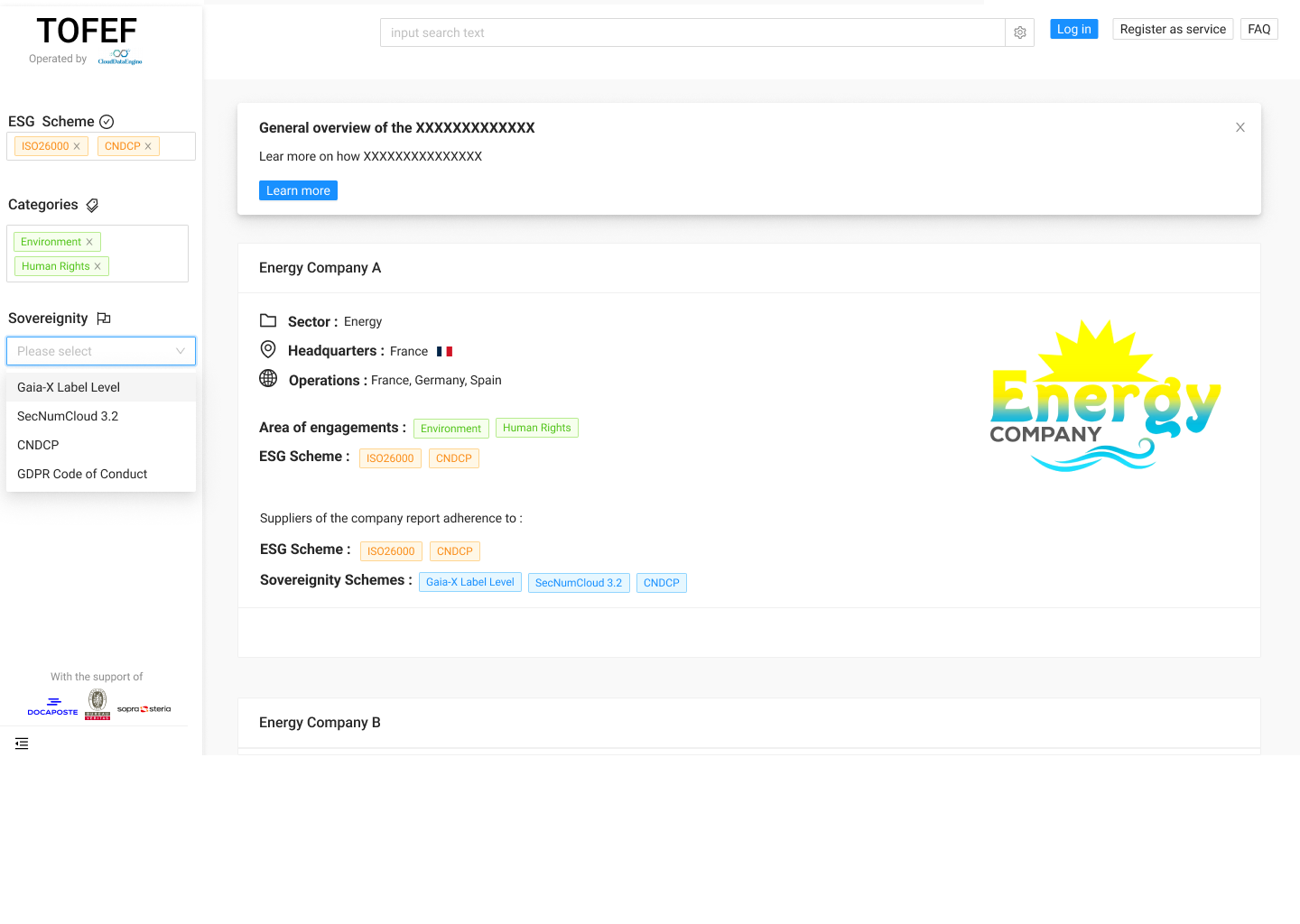Open the Sovereignity 'Please select' dropdown
Image resolution: width=1300 pixels, height=924 pixels.
click(100, 351)
